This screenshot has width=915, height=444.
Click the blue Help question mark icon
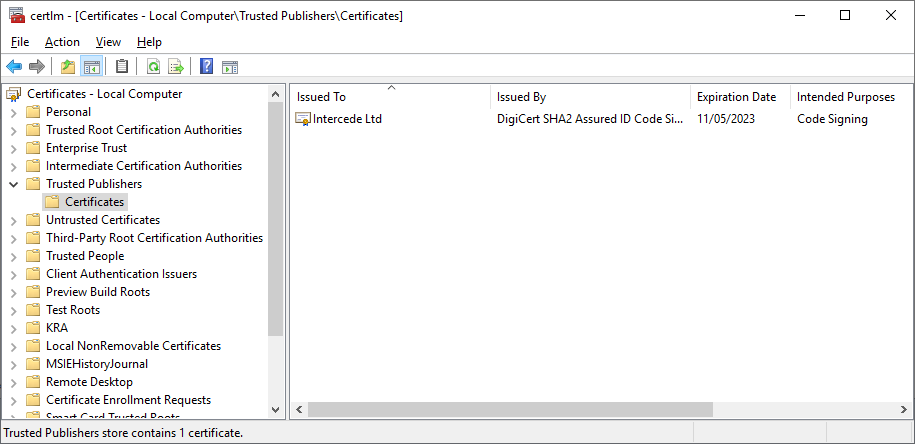pyautogui.click(x=206, y=67)
